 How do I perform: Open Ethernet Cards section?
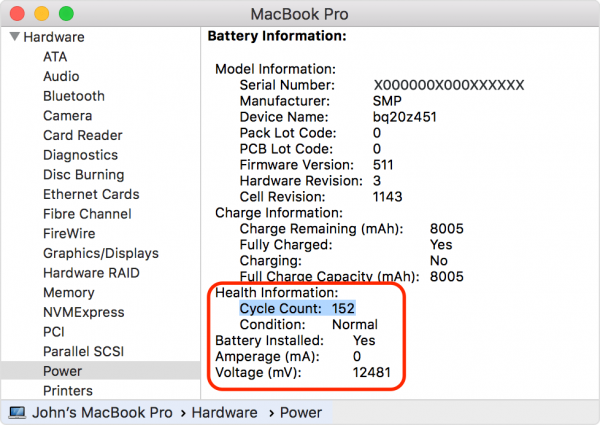pos(91,194)
